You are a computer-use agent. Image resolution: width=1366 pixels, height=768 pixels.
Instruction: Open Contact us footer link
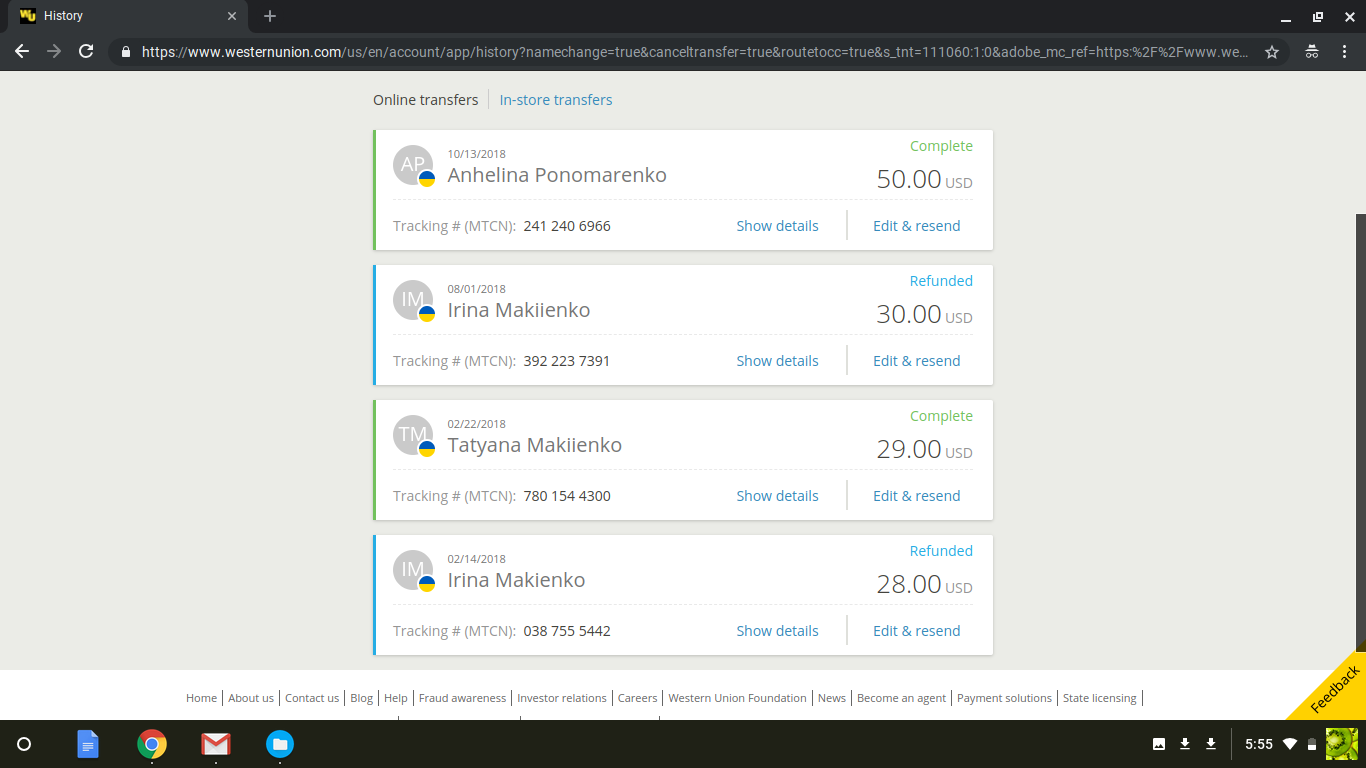[312, 698]
